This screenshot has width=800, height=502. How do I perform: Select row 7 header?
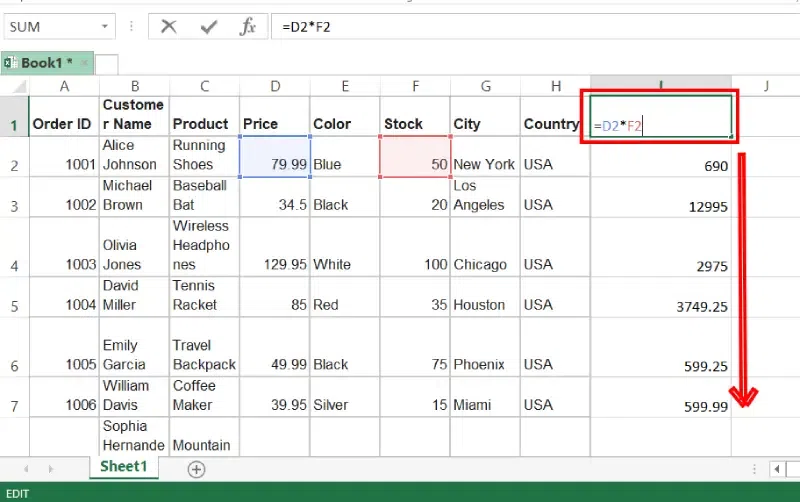14,397
